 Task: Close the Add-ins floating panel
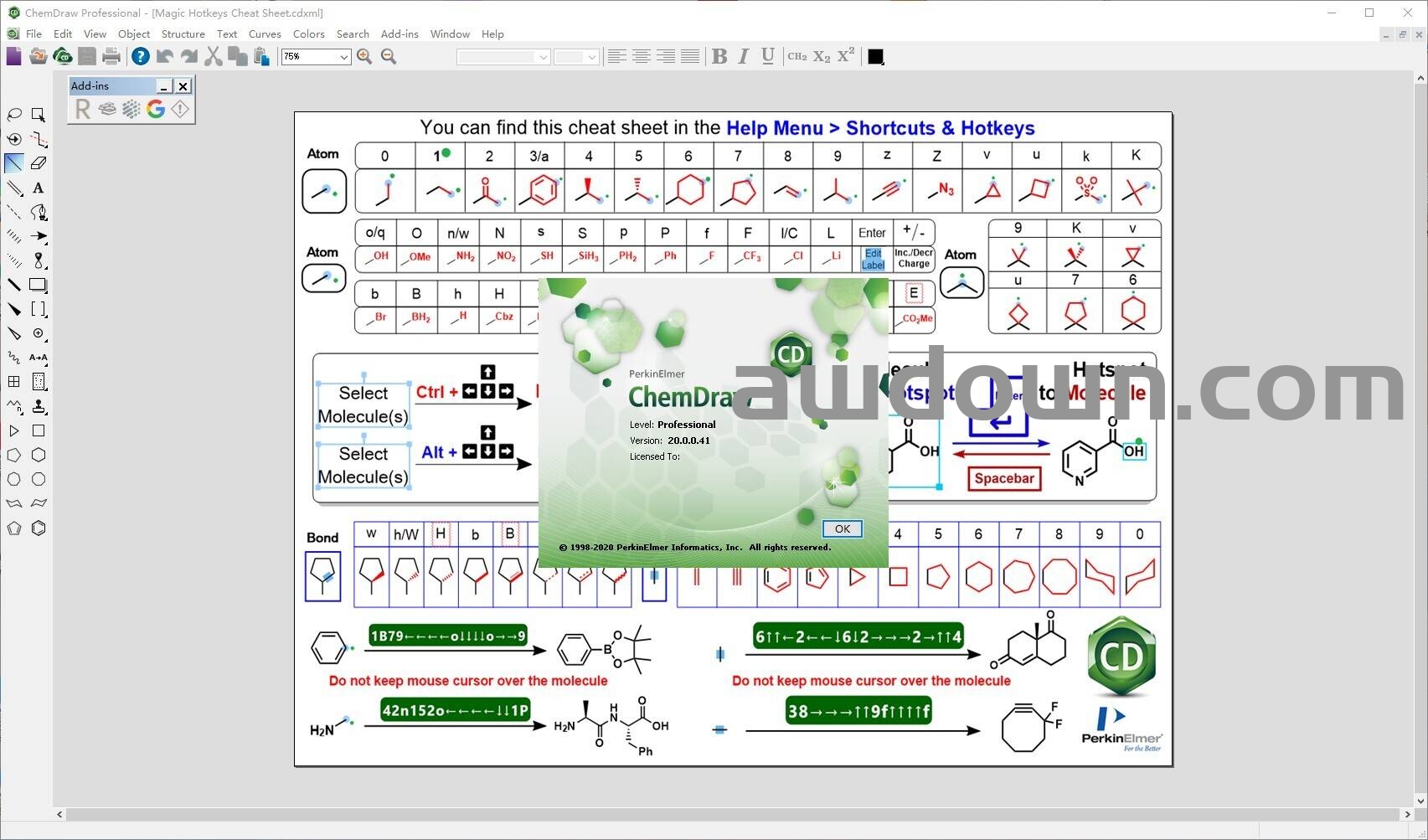coord(183,86)
